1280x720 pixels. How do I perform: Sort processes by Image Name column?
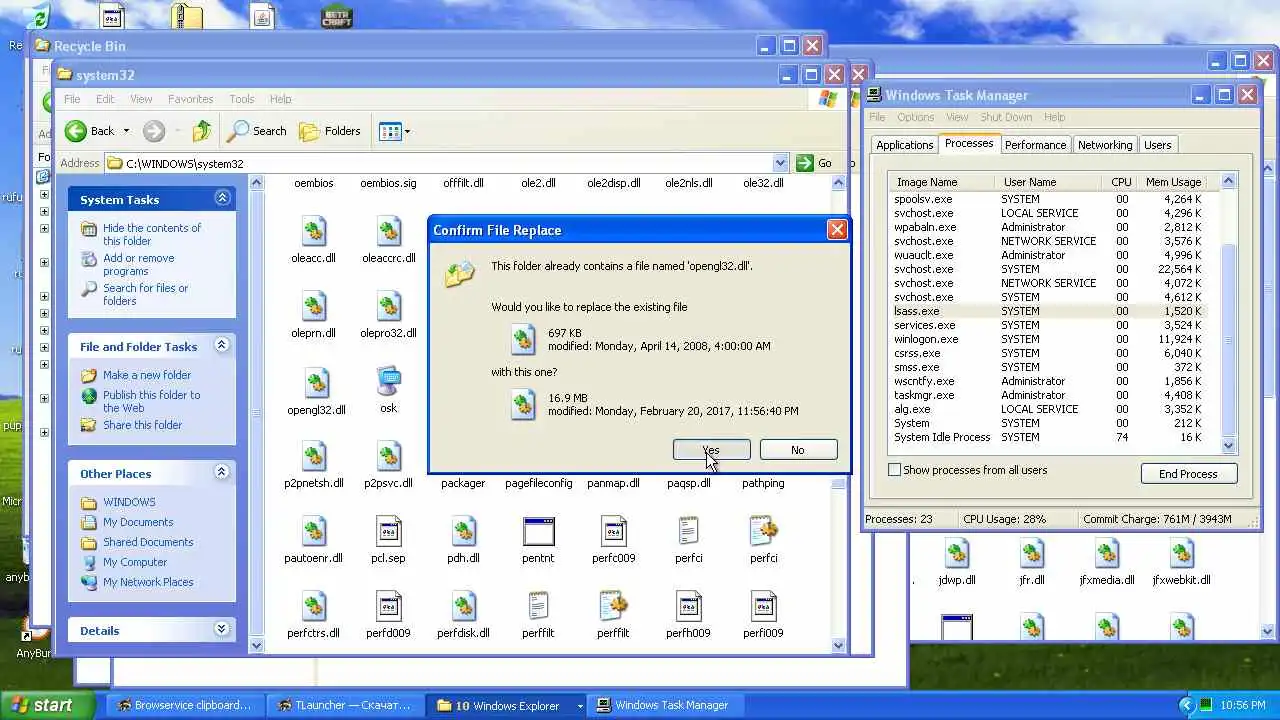(x=941, y=182)
